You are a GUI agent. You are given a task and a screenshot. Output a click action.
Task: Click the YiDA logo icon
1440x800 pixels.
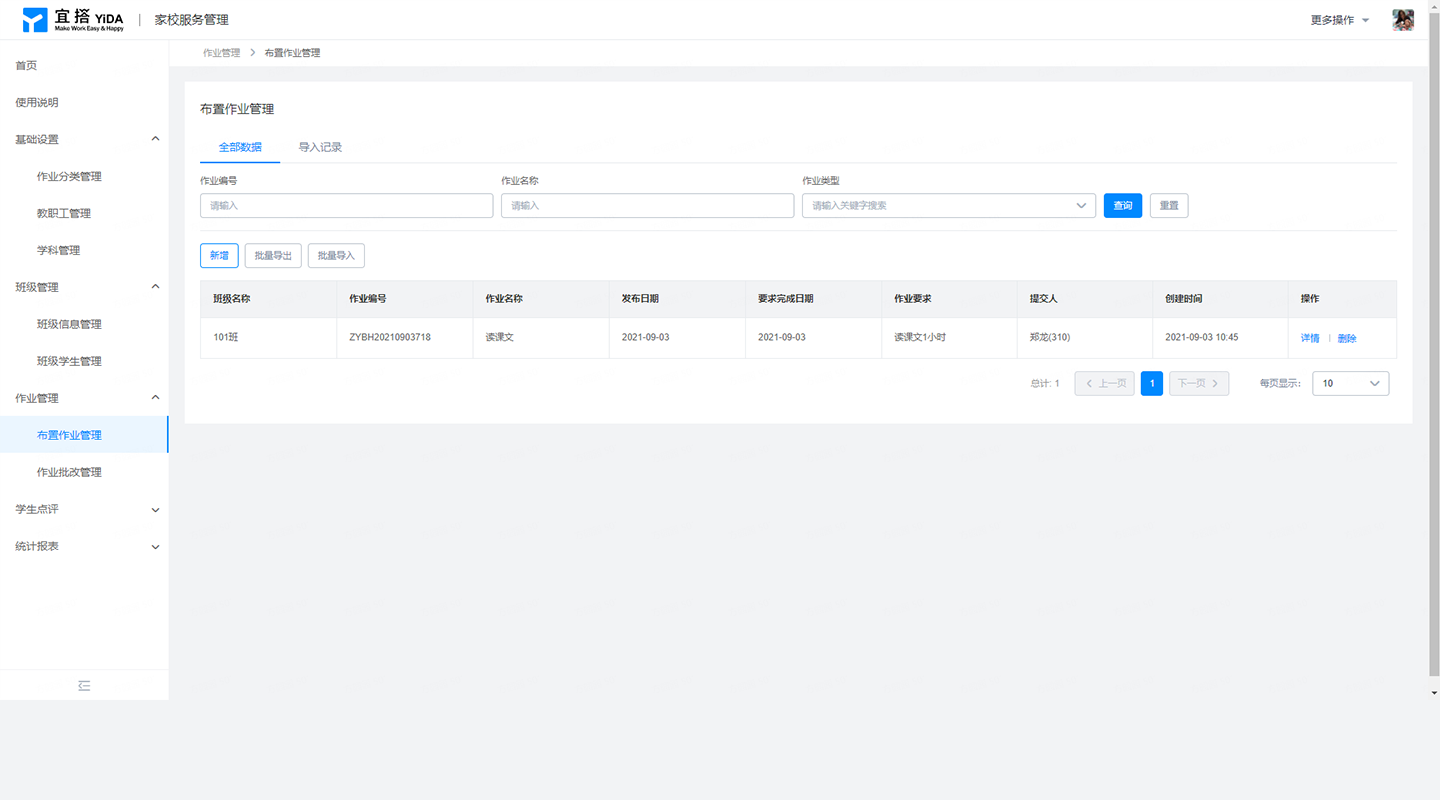pos(35,20)
